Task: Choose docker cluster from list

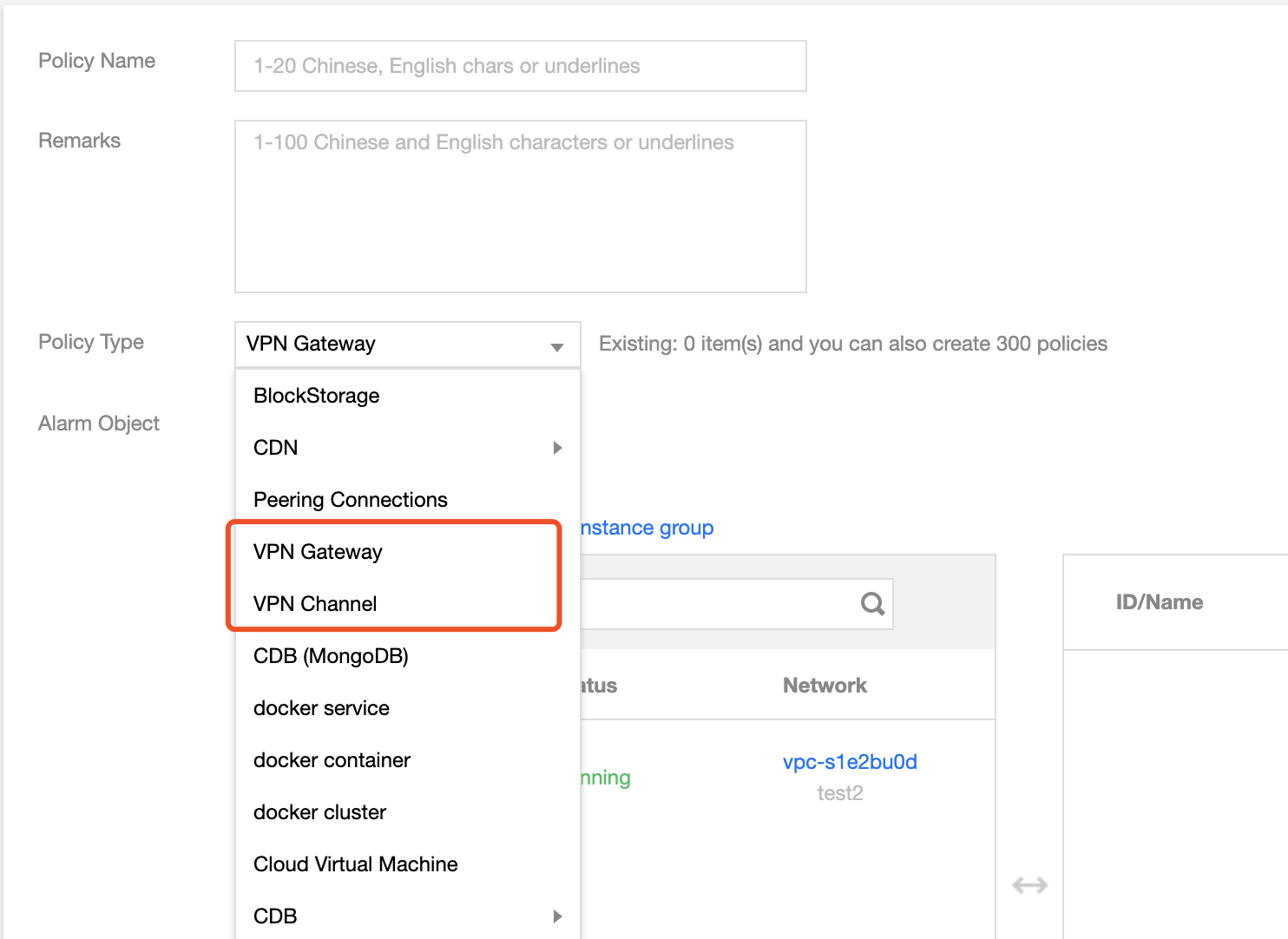Action: coord(319,812)
